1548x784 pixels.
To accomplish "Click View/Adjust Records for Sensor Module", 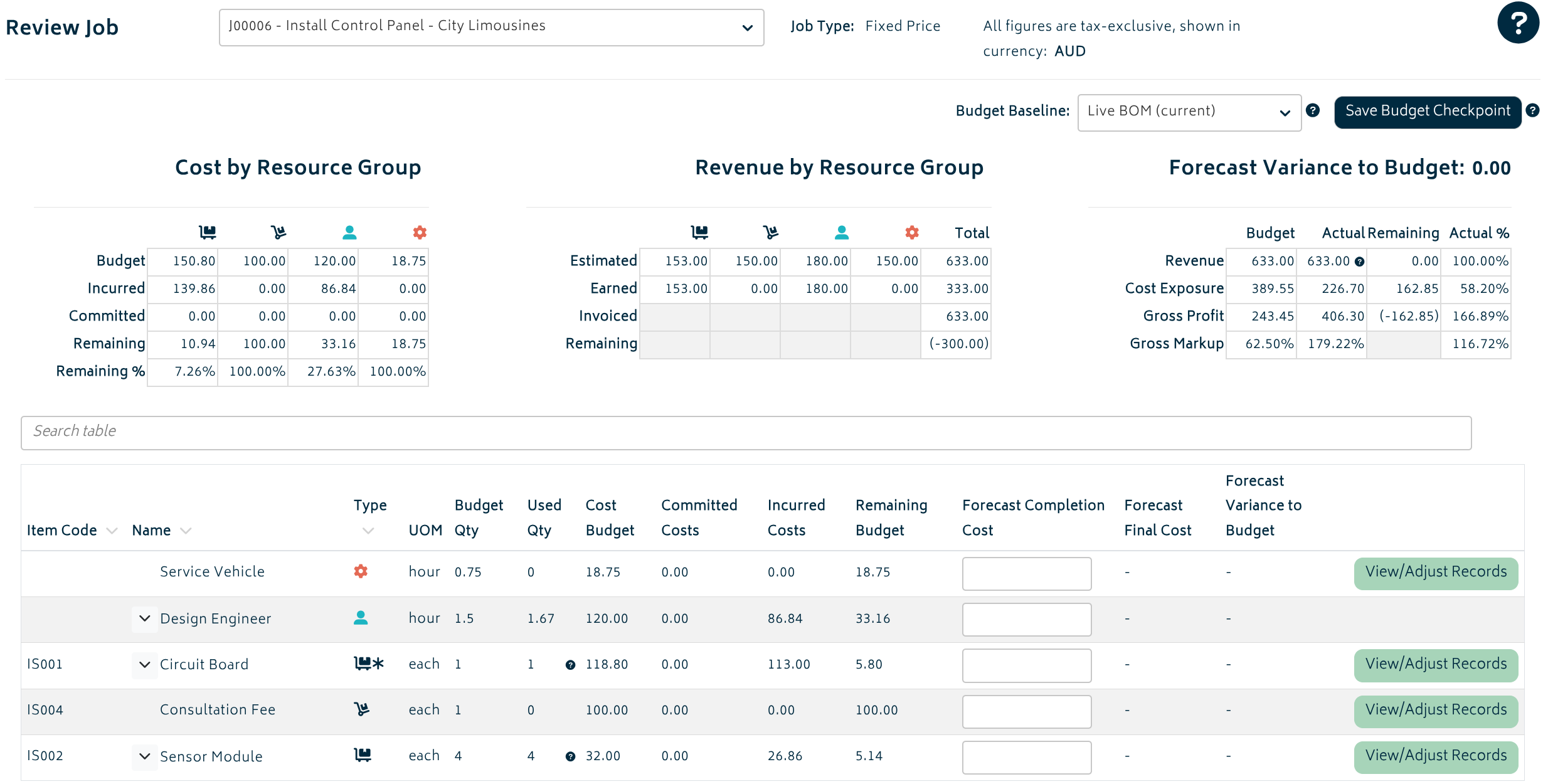I will pyautogui.click(x=1436, y=756).
